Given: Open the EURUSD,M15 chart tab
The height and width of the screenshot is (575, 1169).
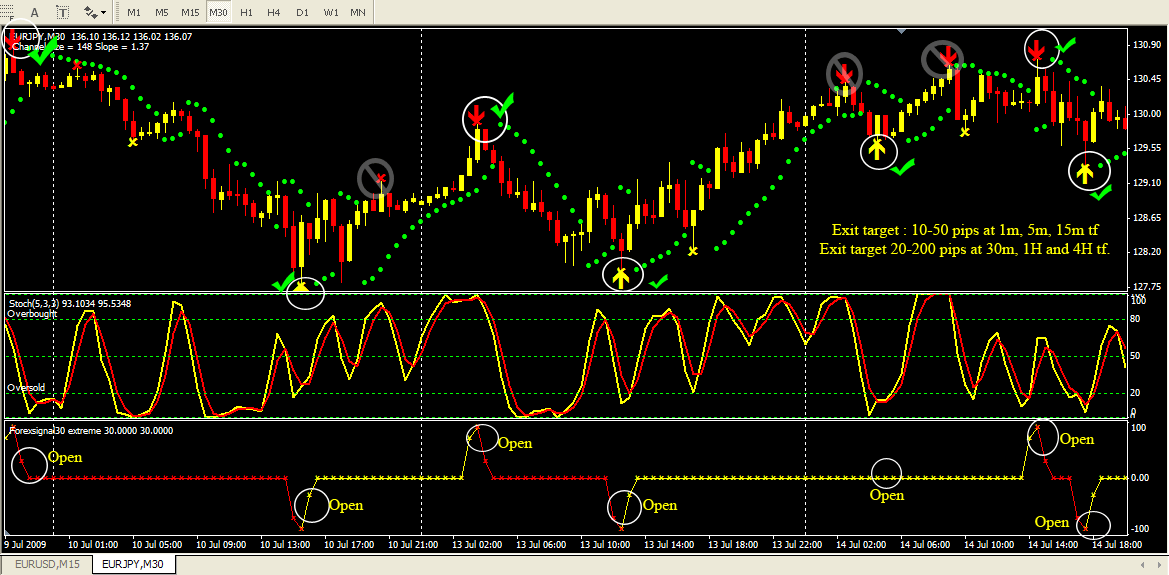Looking at the screenshot, I should (x=46, y=565).
